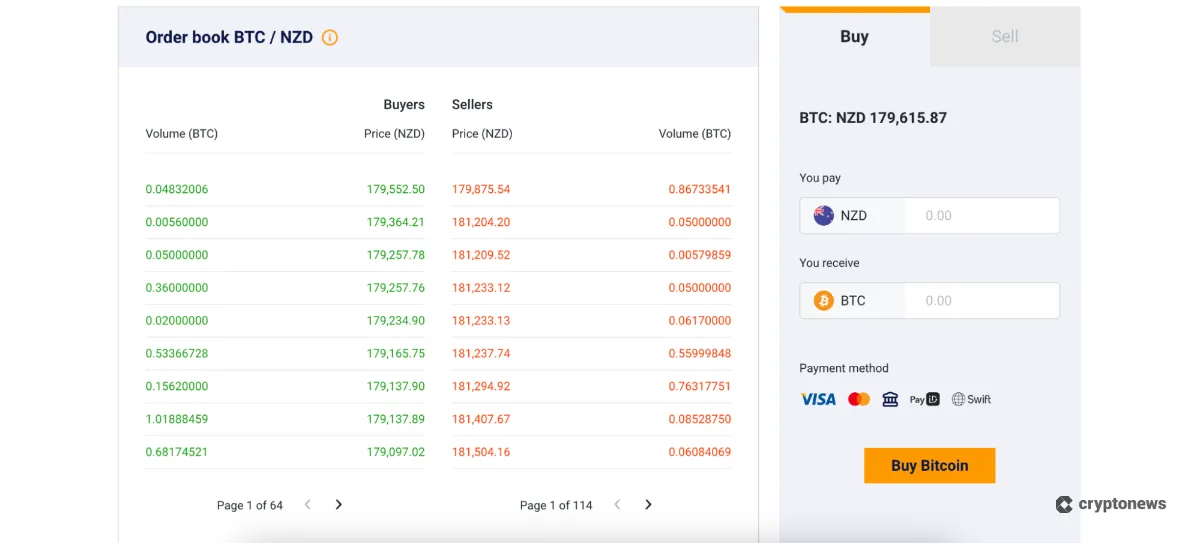The width and height of the screenshot is (1200, 543).
Task: Click buyer price 179,257.78
Action: (396, 255)
